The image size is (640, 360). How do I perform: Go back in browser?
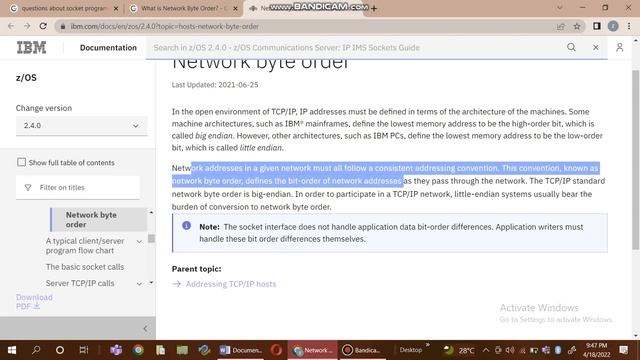pos(11,26)
